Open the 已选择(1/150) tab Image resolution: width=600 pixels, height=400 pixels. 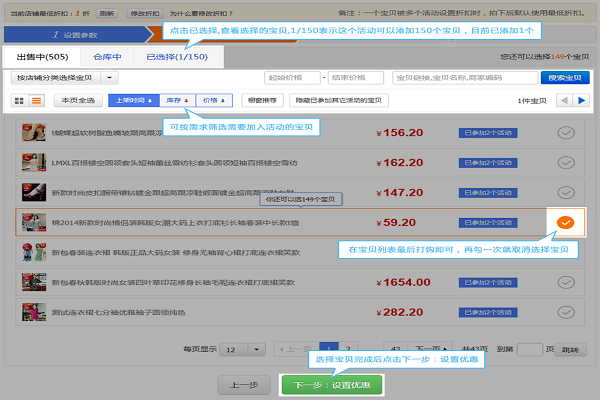177,57
